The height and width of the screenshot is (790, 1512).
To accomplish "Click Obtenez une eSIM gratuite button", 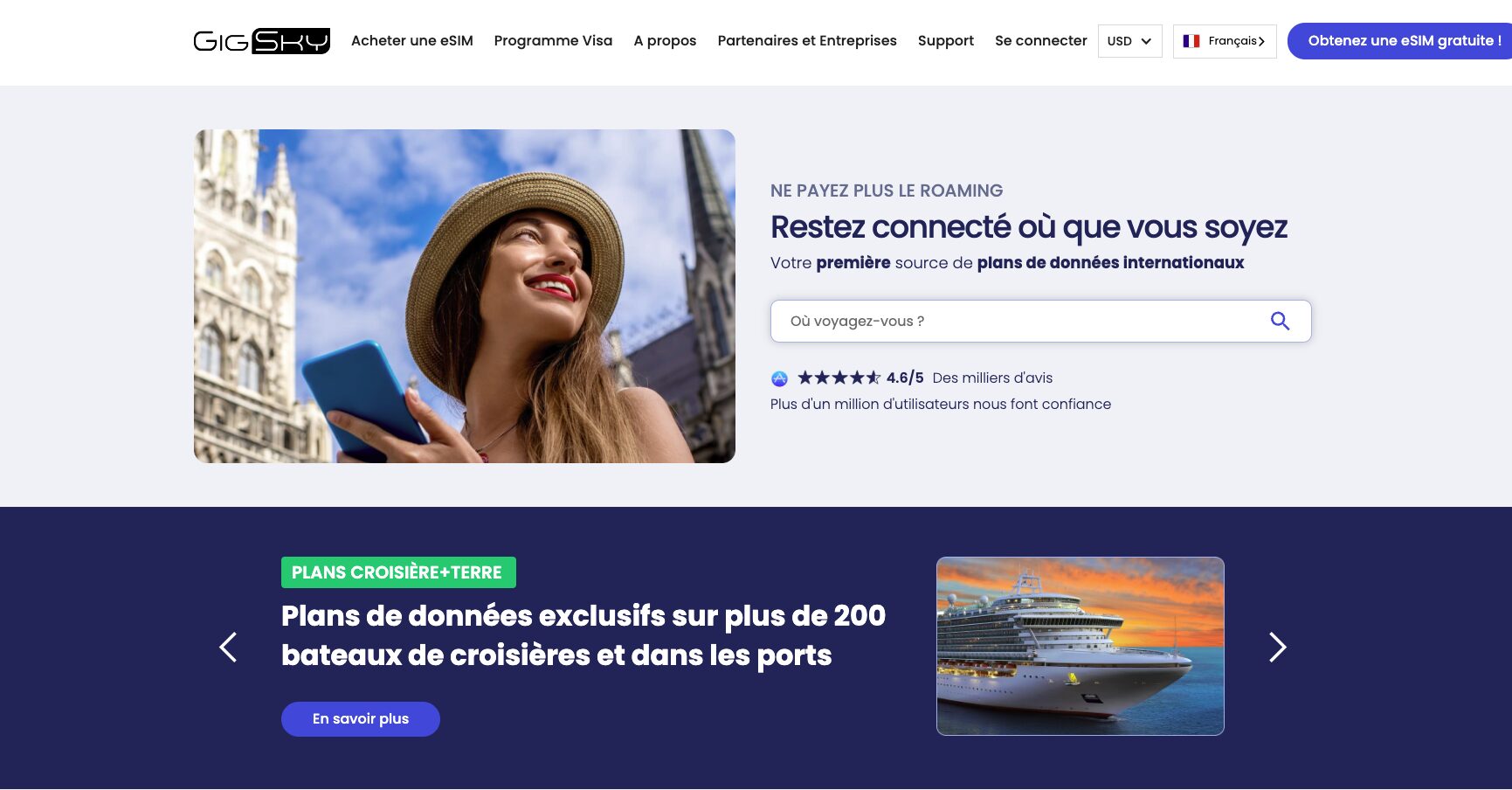I will coord(1399,41).
